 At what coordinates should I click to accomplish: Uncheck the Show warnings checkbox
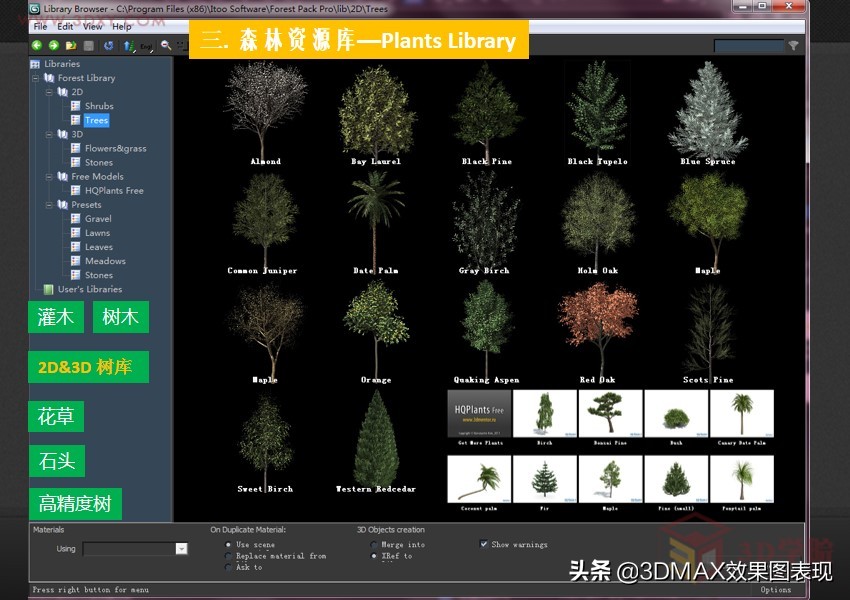(483, 544)
